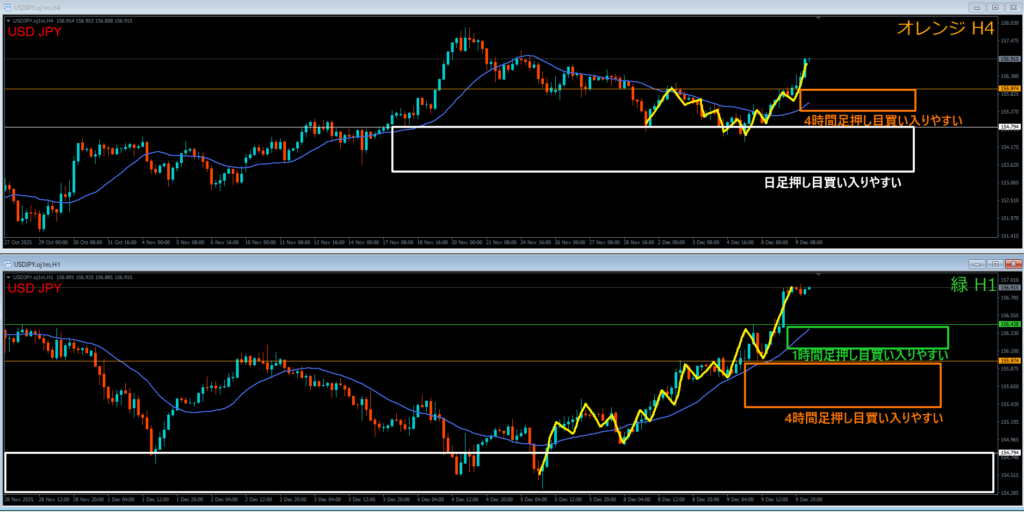
Task: Minimize the USDJPY H4 chart window
Action: pos(977,7)
